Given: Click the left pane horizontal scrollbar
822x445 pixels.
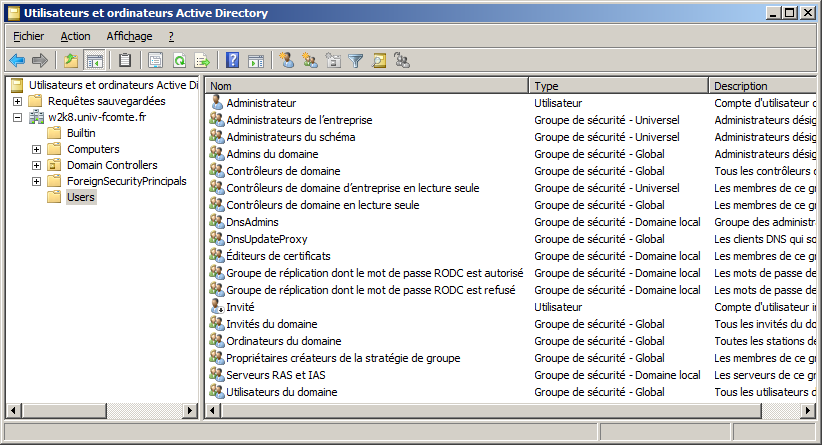Looking at the screenshot, I should [100, 410].
